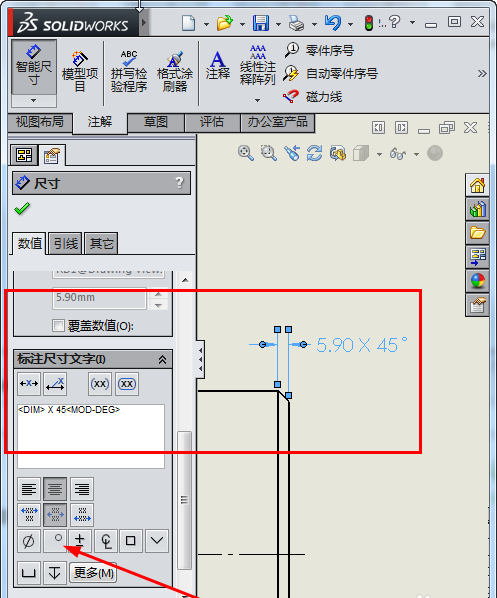
Task: Set dimension text right justify
Action: tap(82, 489)
